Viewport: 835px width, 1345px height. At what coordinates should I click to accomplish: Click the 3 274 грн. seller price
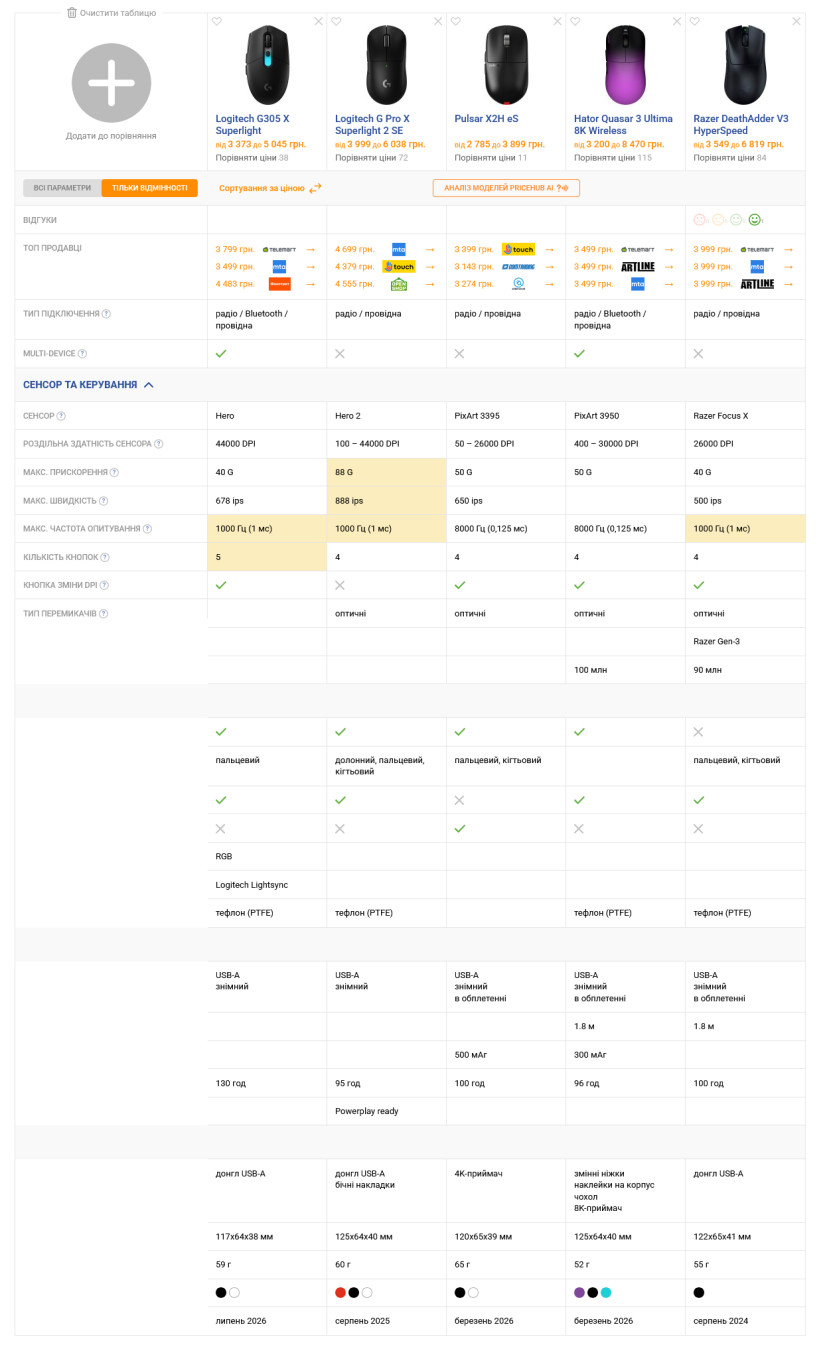tap(474, 284)
